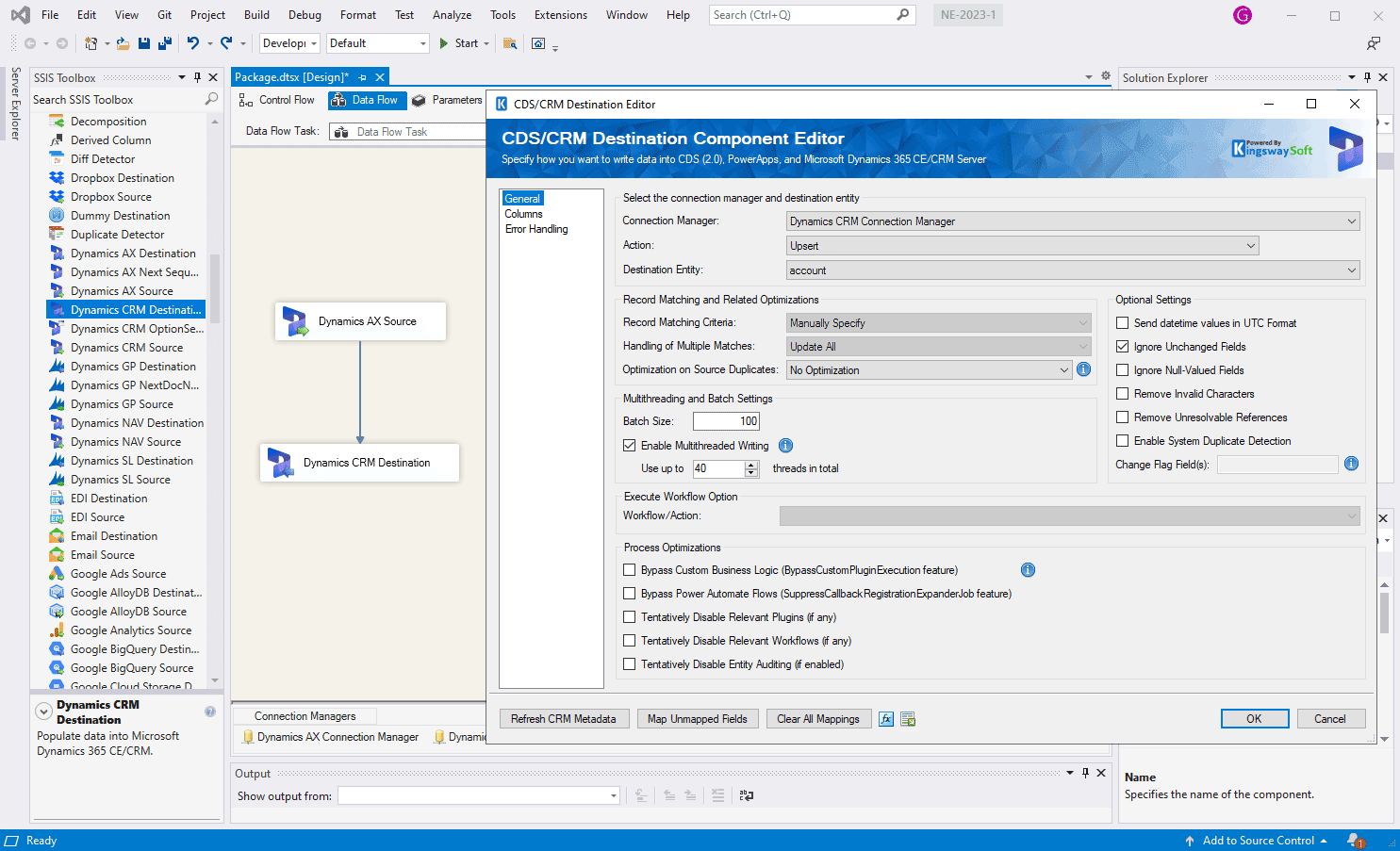1400x851 pixels.
Task: Click Map Unmapped Fields button
Action: (697, 719)
